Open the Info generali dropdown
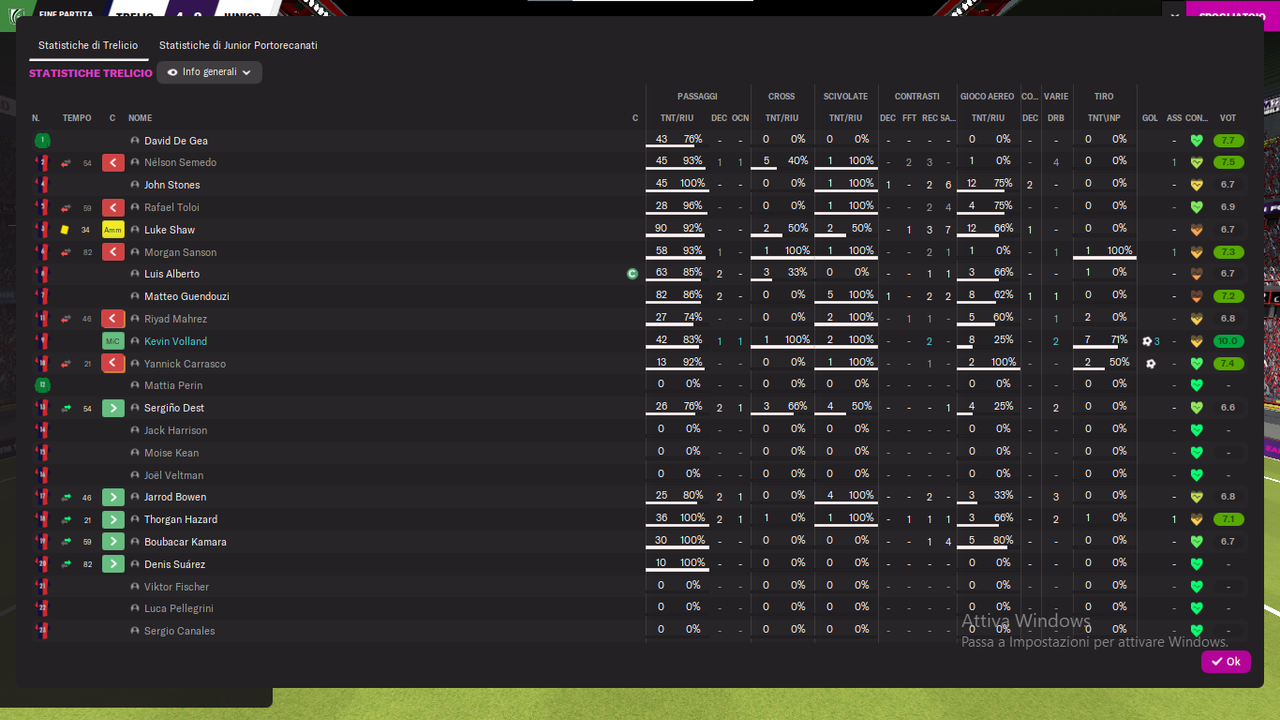The image size is (1280, 720). [x=209, y=72]
